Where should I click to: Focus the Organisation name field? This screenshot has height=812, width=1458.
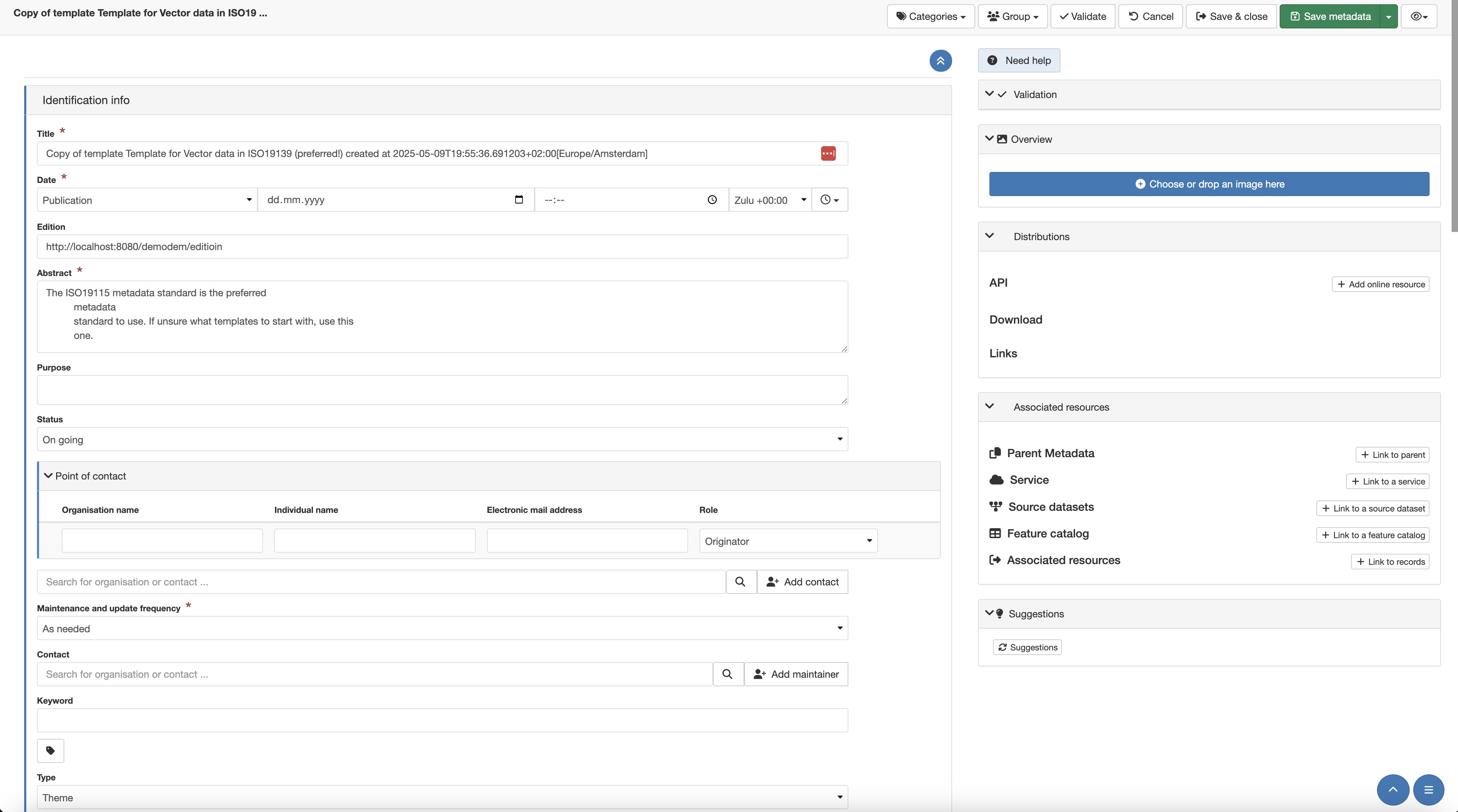(162, 540)
